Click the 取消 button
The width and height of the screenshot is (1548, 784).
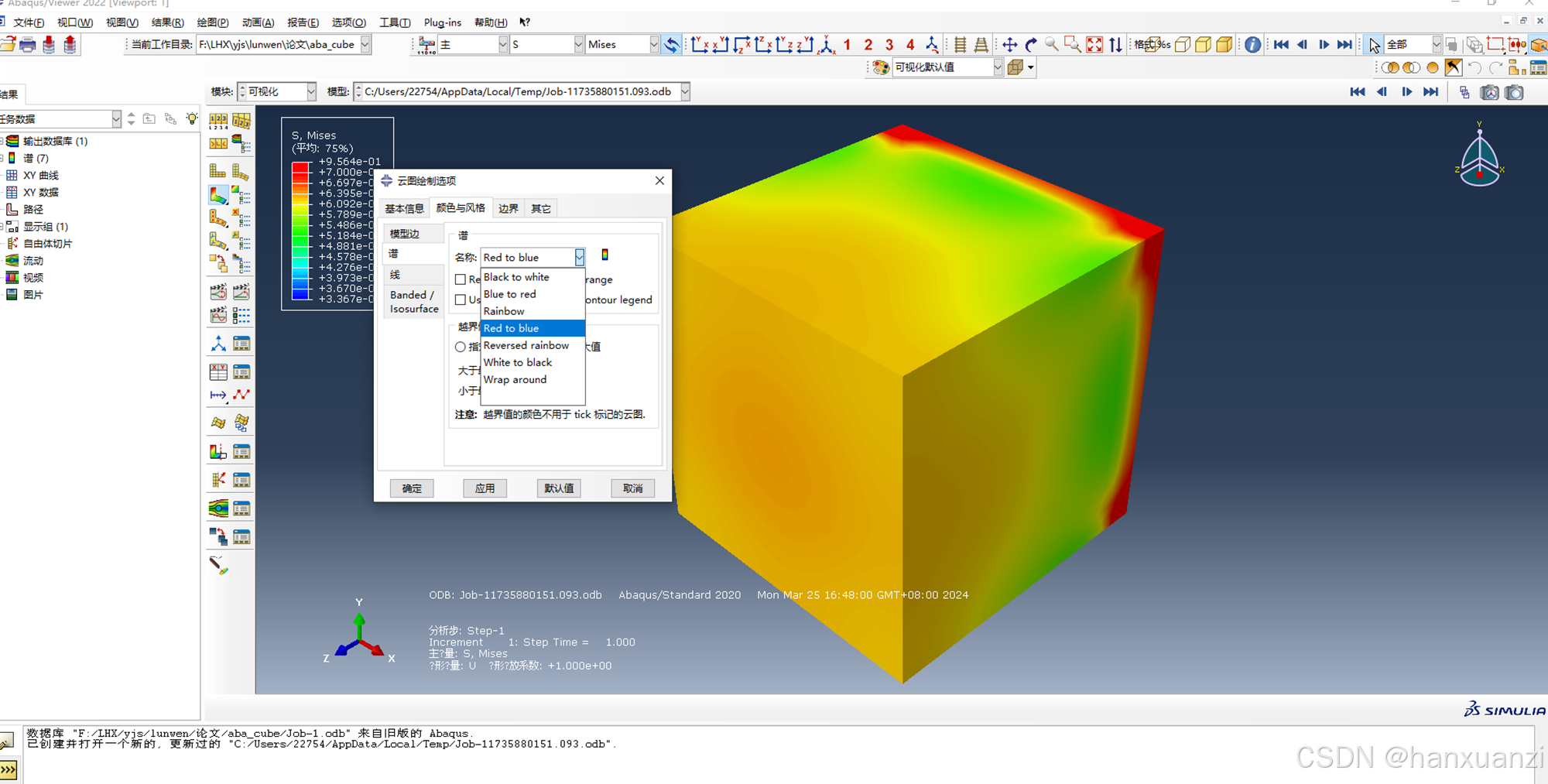point(633,488)
